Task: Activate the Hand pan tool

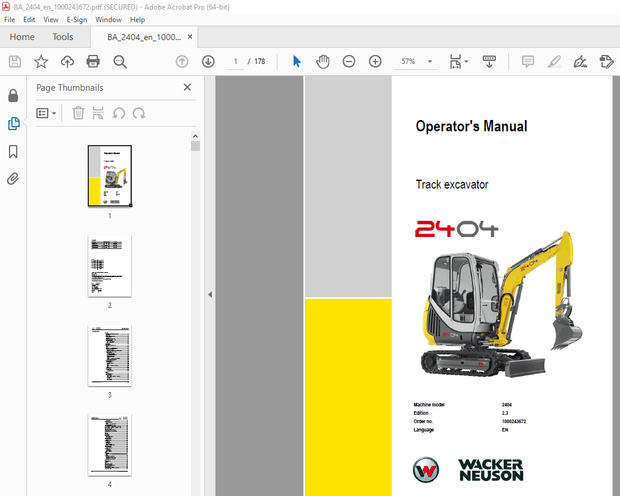Action: click(323, 62)
